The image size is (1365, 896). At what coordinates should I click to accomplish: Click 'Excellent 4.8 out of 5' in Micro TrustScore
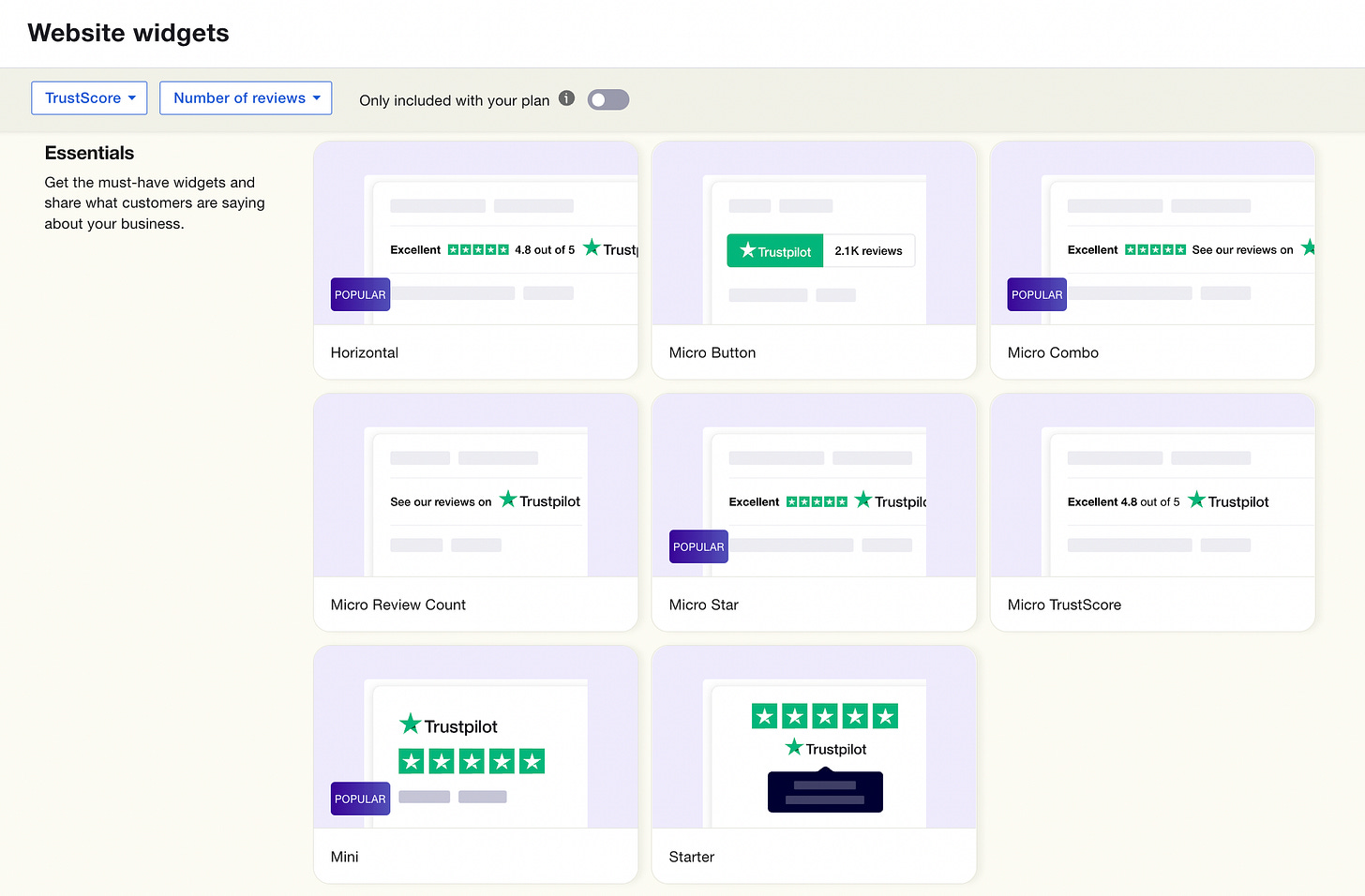(1123, 502)
